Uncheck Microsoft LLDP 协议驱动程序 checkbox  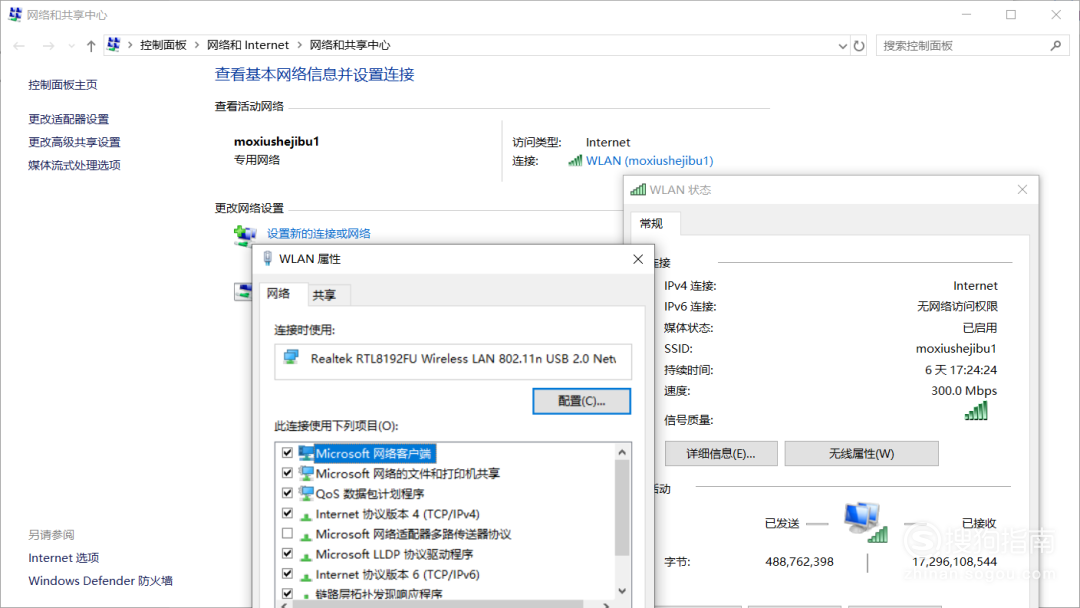tap(287, 554)
